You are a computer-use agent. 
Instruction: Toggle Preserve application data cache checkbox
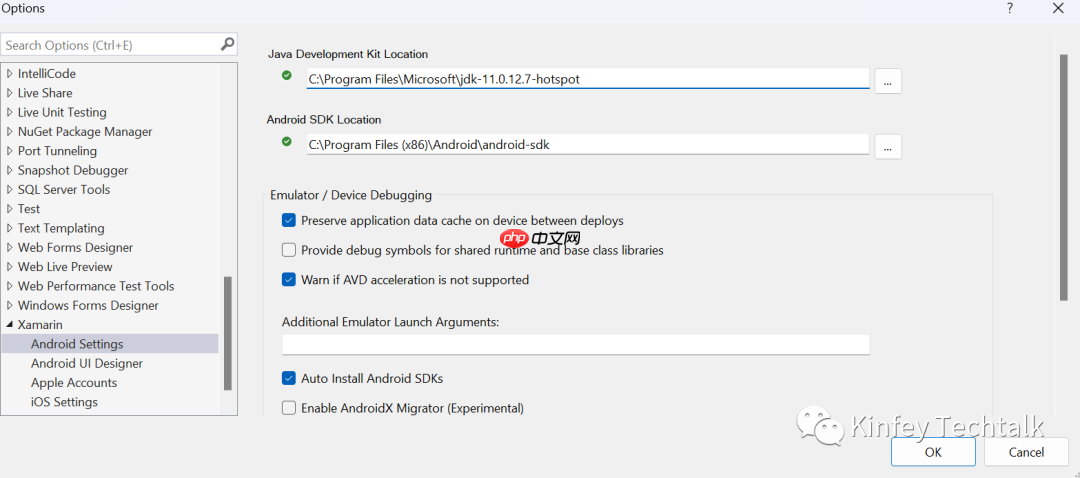(x=289, y=221)
